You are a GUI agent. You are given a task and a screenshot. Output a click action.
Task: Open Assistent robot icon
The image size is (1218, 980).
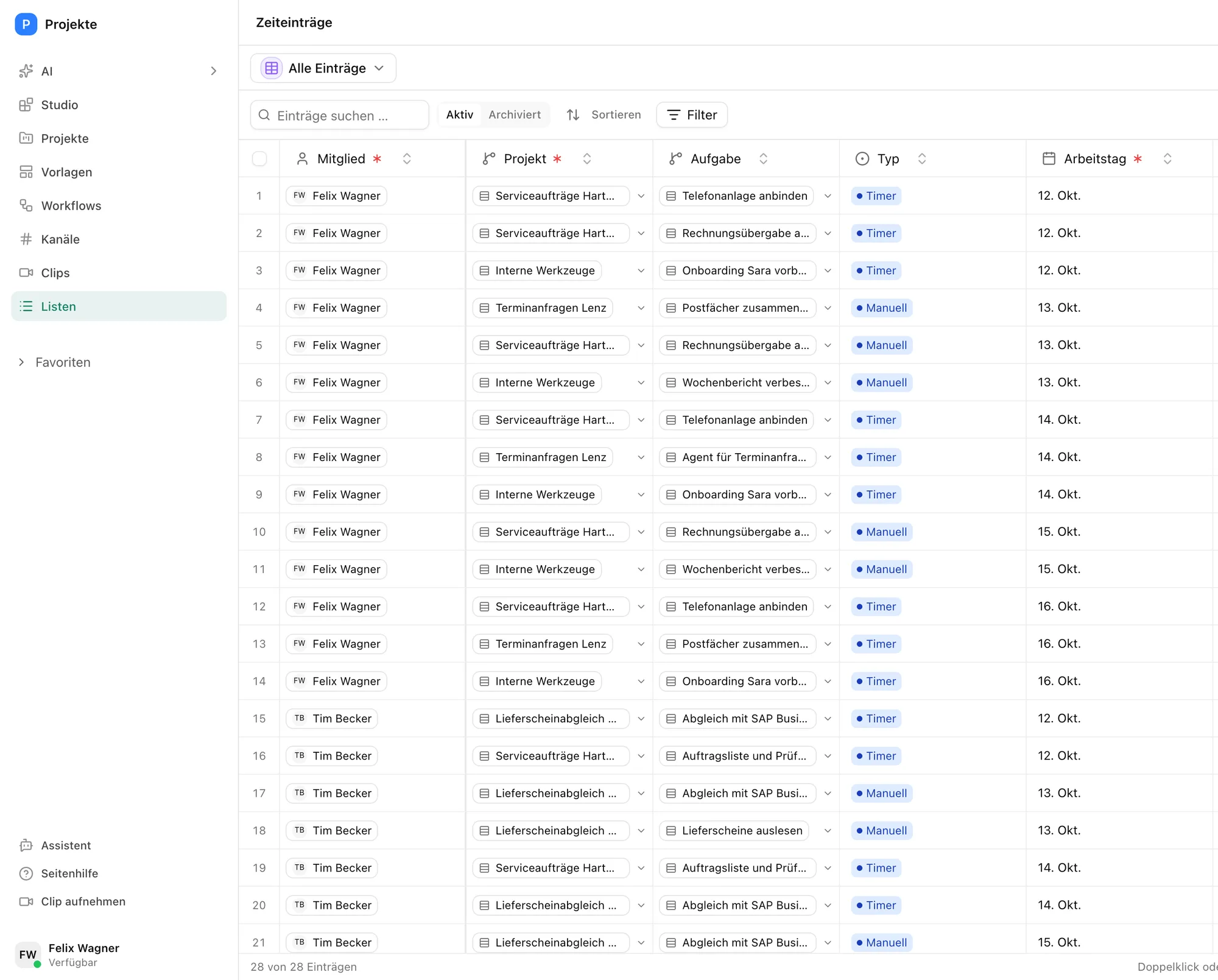coord(26,845)
